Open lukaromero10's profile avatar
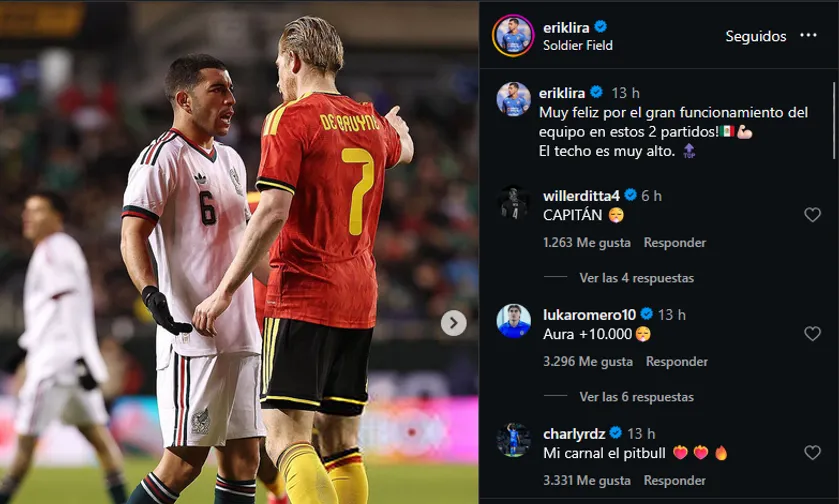This screenshot has height=504, width=839. point(514,322)
